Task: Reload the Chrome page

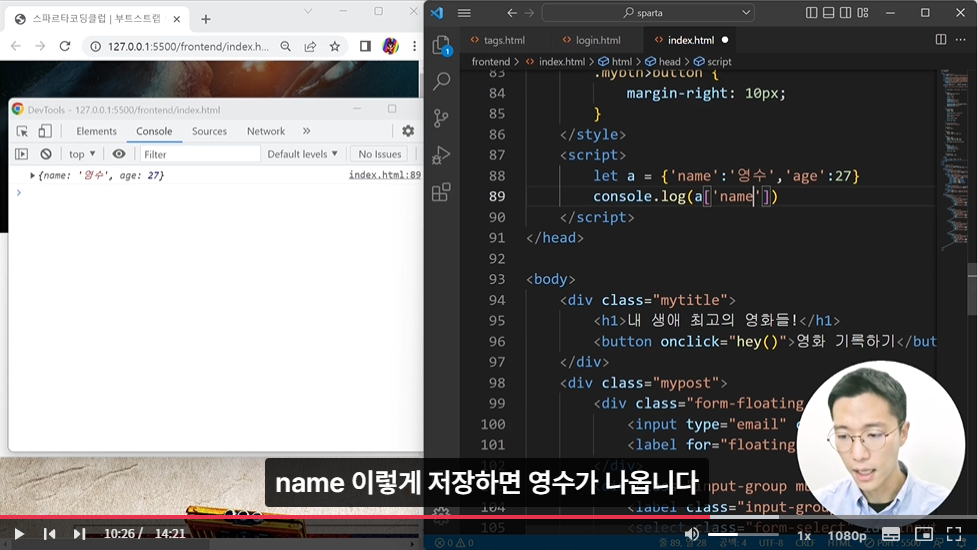Action: (65, 46)
